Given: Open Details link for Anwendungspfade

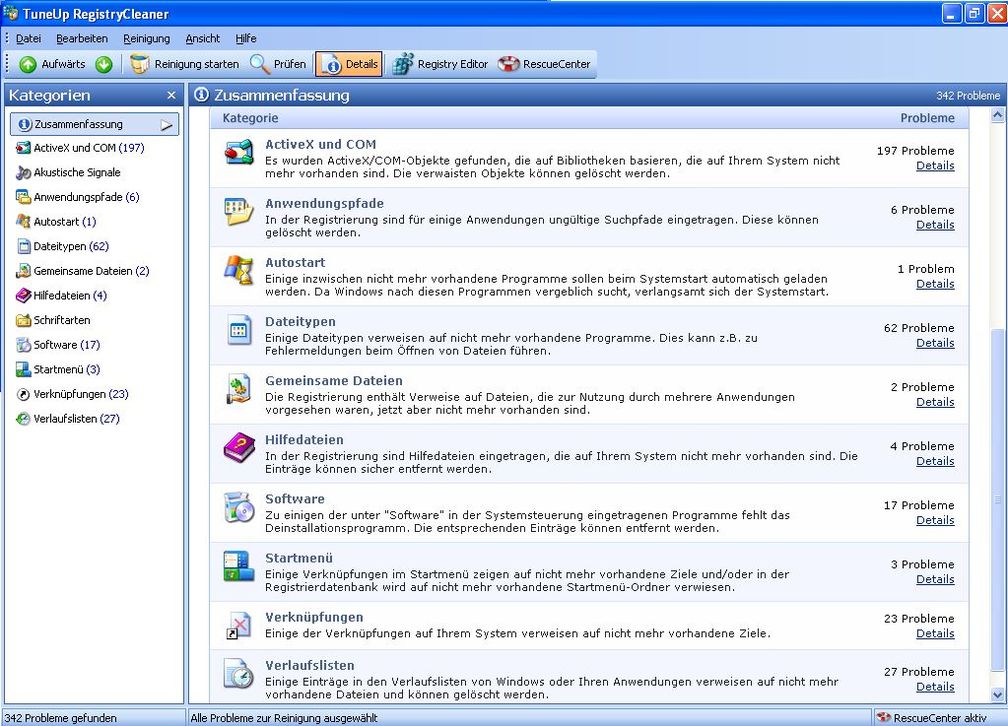Looking at the screenshot, I should tap(935, 225).
